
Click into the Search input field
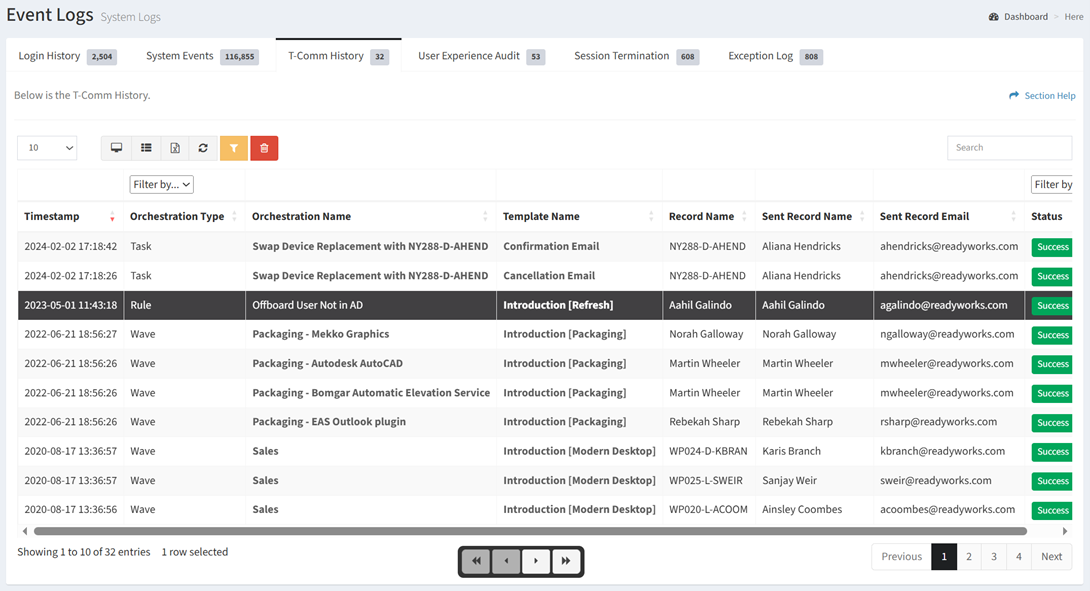click(x=1009, y=148)
